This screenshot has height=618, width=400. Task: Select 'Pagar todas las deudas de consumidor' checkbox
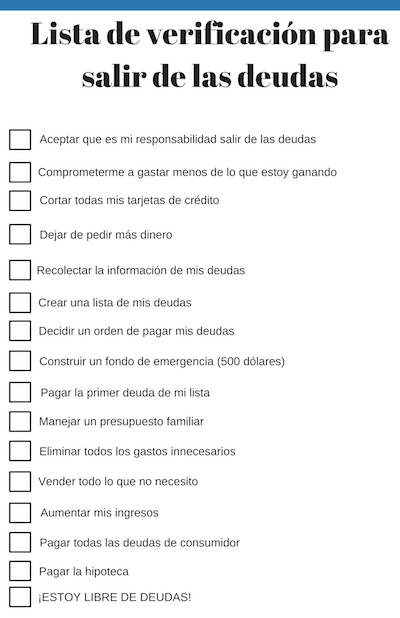click(x=20, y=542)
